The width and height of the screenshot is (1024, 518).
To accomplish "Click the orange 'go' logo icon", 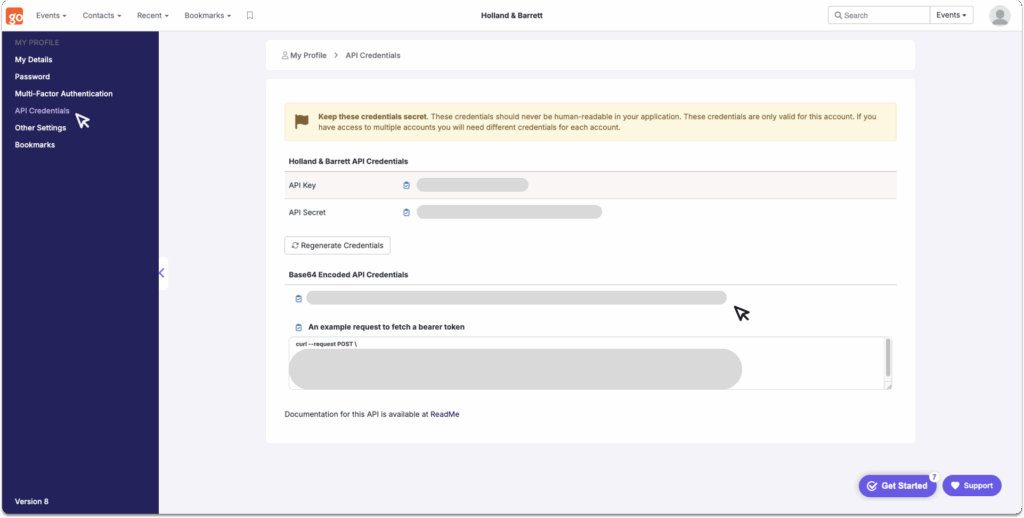I will coord(15,16).
